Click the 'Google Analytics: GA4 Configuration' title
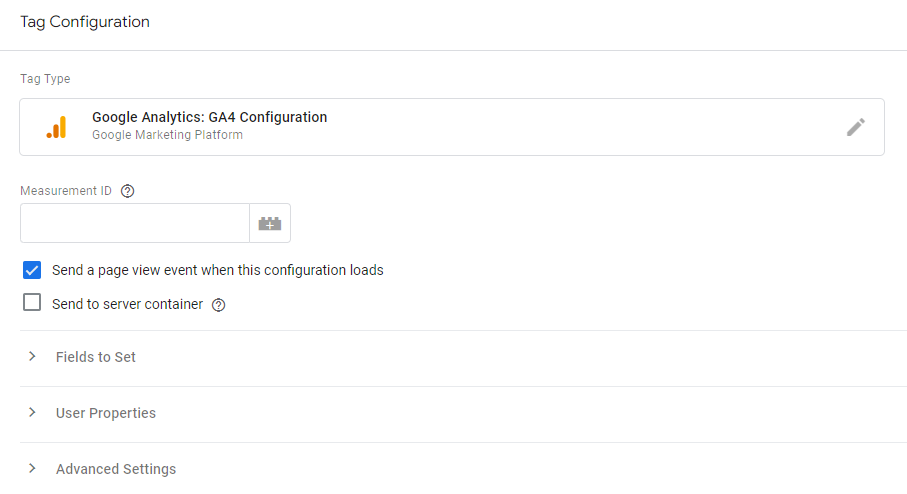Image resolution: width=907 pixels, height=494 pixels. [x=209, y=117]
